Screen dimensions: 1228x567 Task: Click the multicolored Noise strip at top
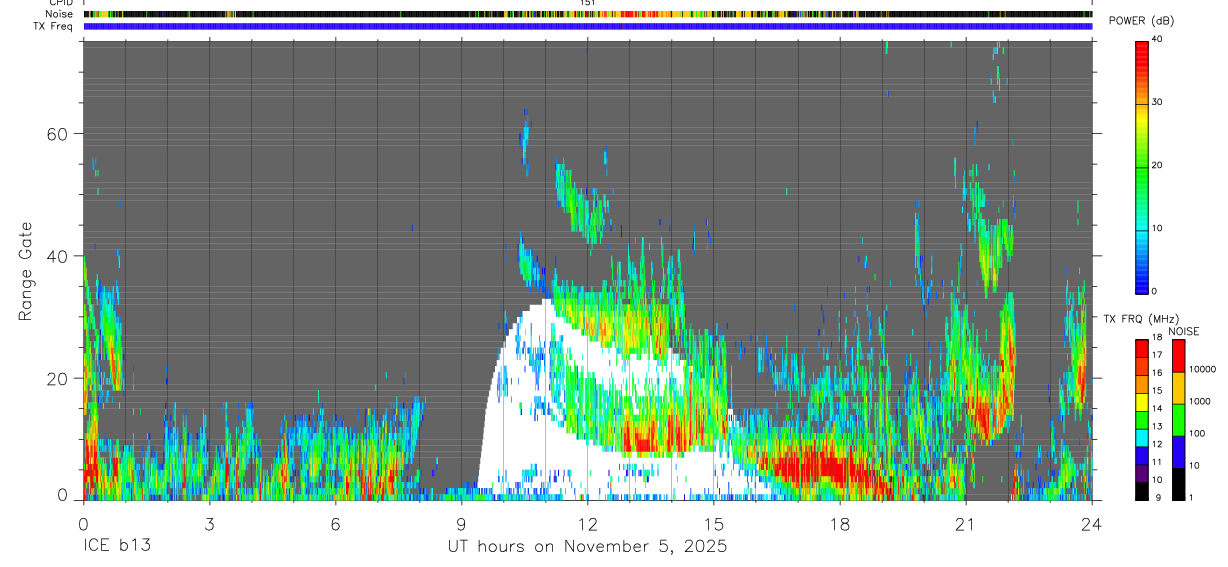587,14
